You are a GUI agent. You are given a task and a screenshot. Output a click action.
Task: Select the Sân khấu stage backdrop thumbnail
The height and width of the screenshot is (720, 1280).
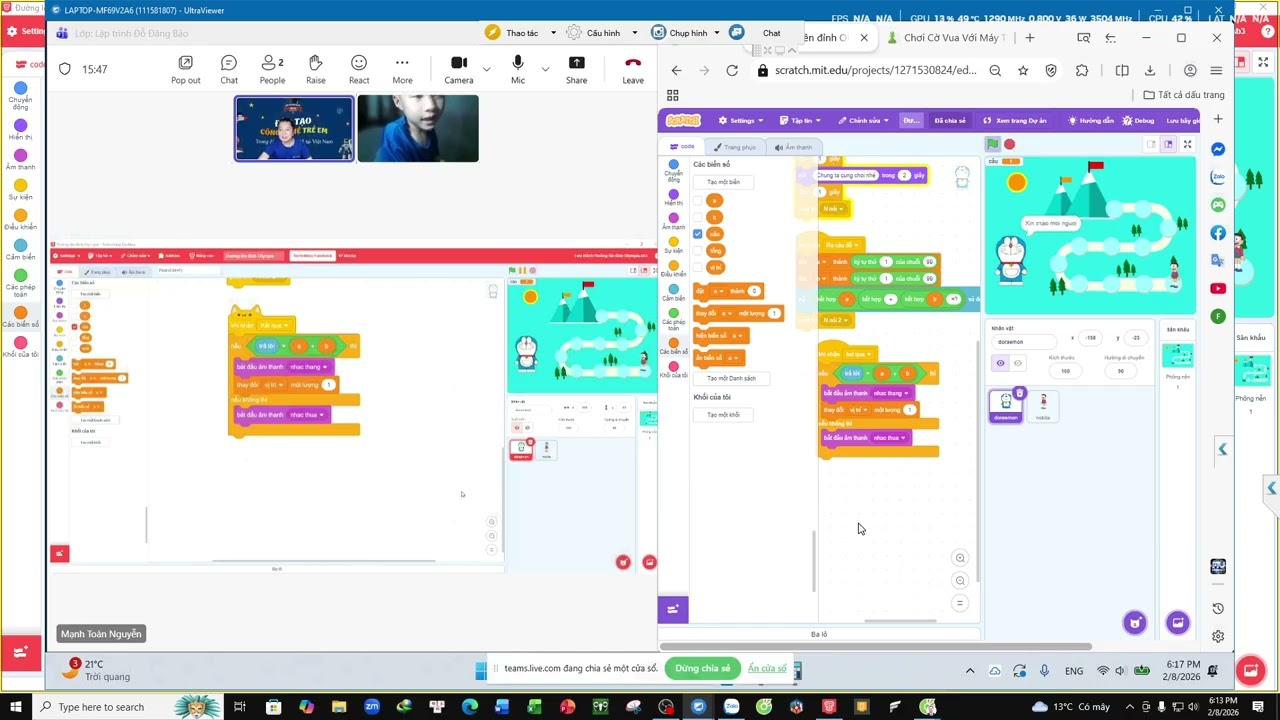(1178, 356)
